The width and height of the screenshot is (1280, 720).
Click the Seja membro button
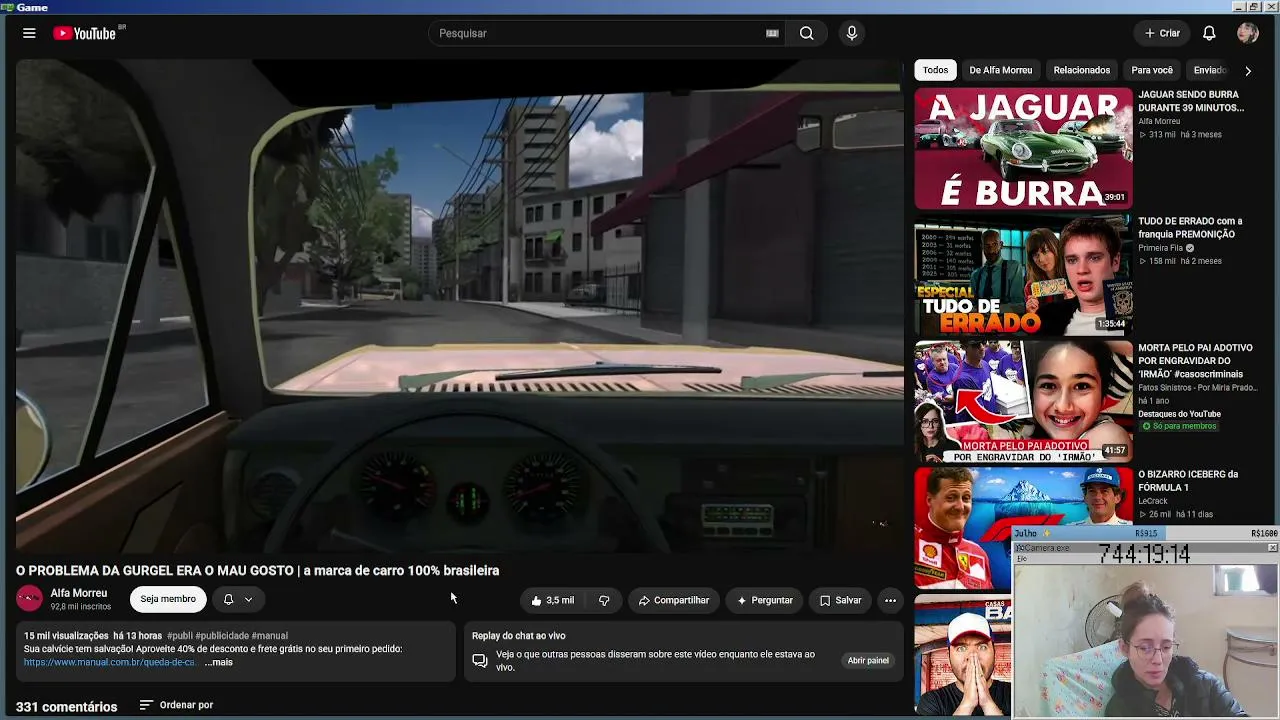click(x=168, y=599)
